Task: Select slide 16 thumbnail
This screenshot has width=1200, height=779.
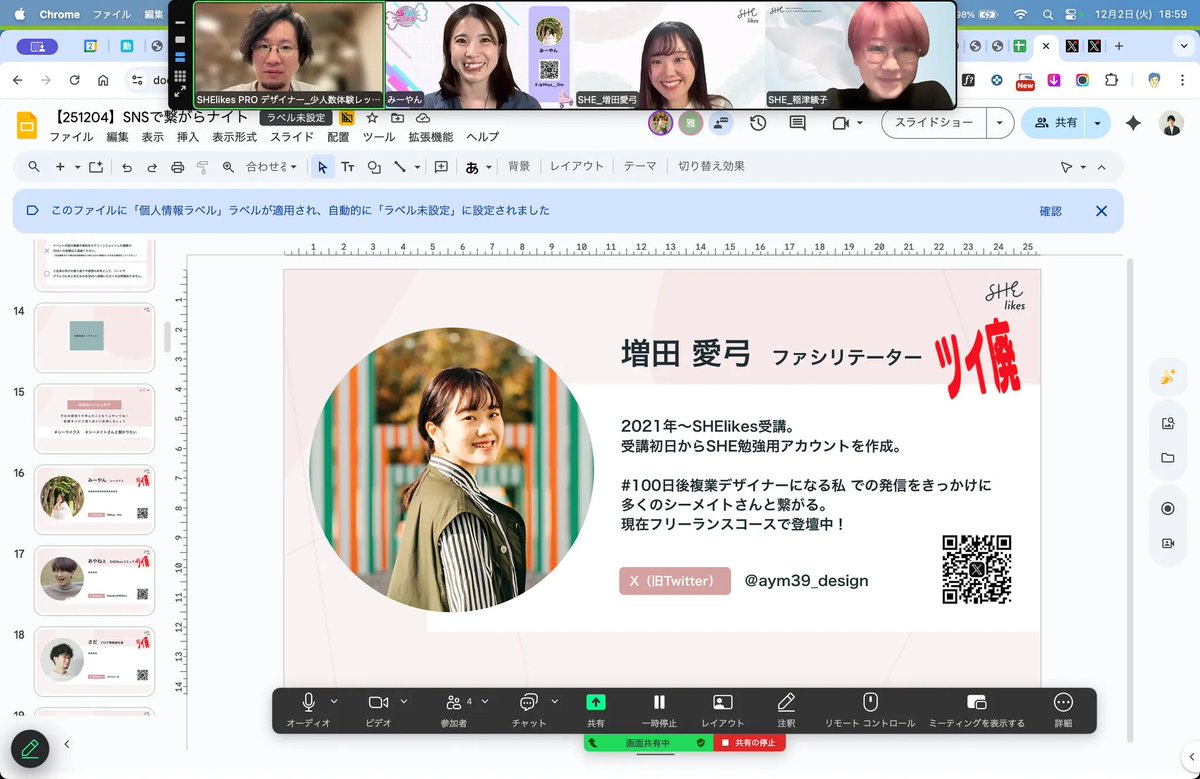Action: (94, 498)
